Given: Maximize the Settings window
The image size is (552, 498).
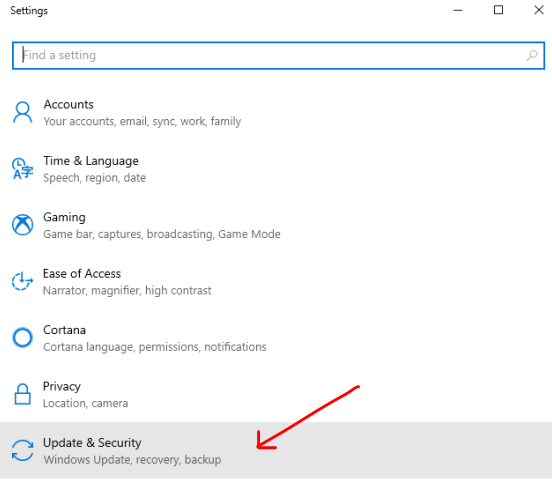Looking at the screenshot, I should click(498, 10).
